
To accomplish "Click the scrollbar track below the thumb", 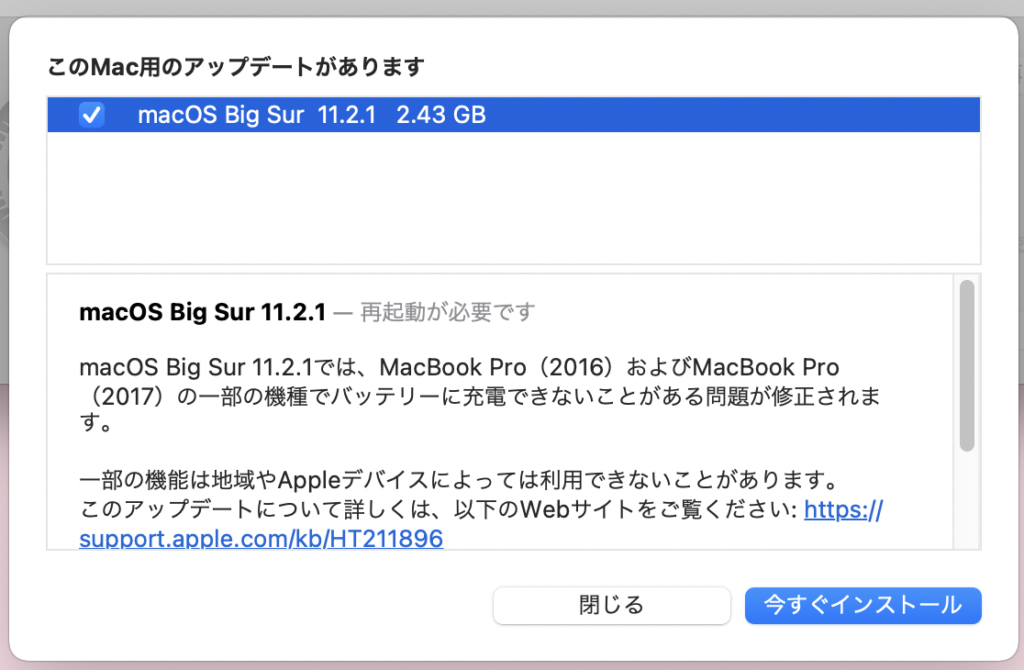I will [967, 500].
